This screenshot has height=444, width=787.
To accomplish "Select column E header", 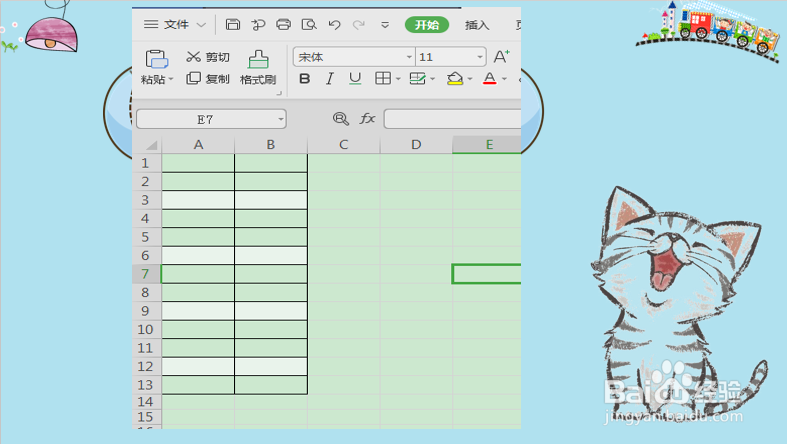I will [x=487, y=144].
